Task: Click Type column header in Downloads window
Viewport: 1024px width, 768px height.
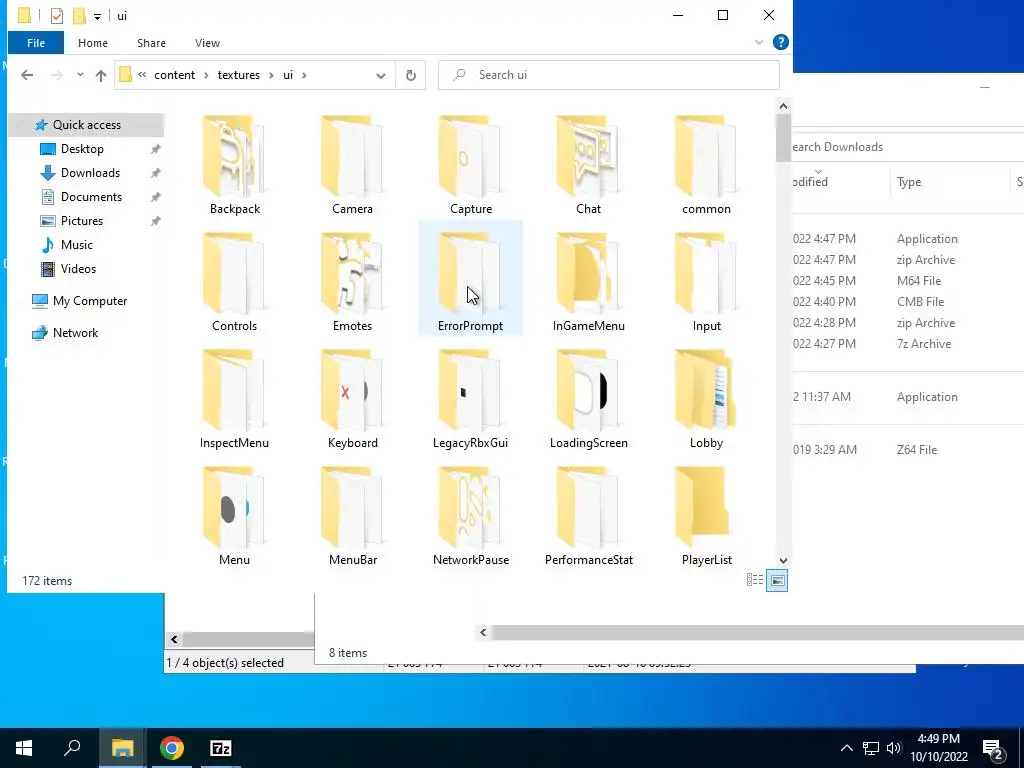Action: click(949, 182)
